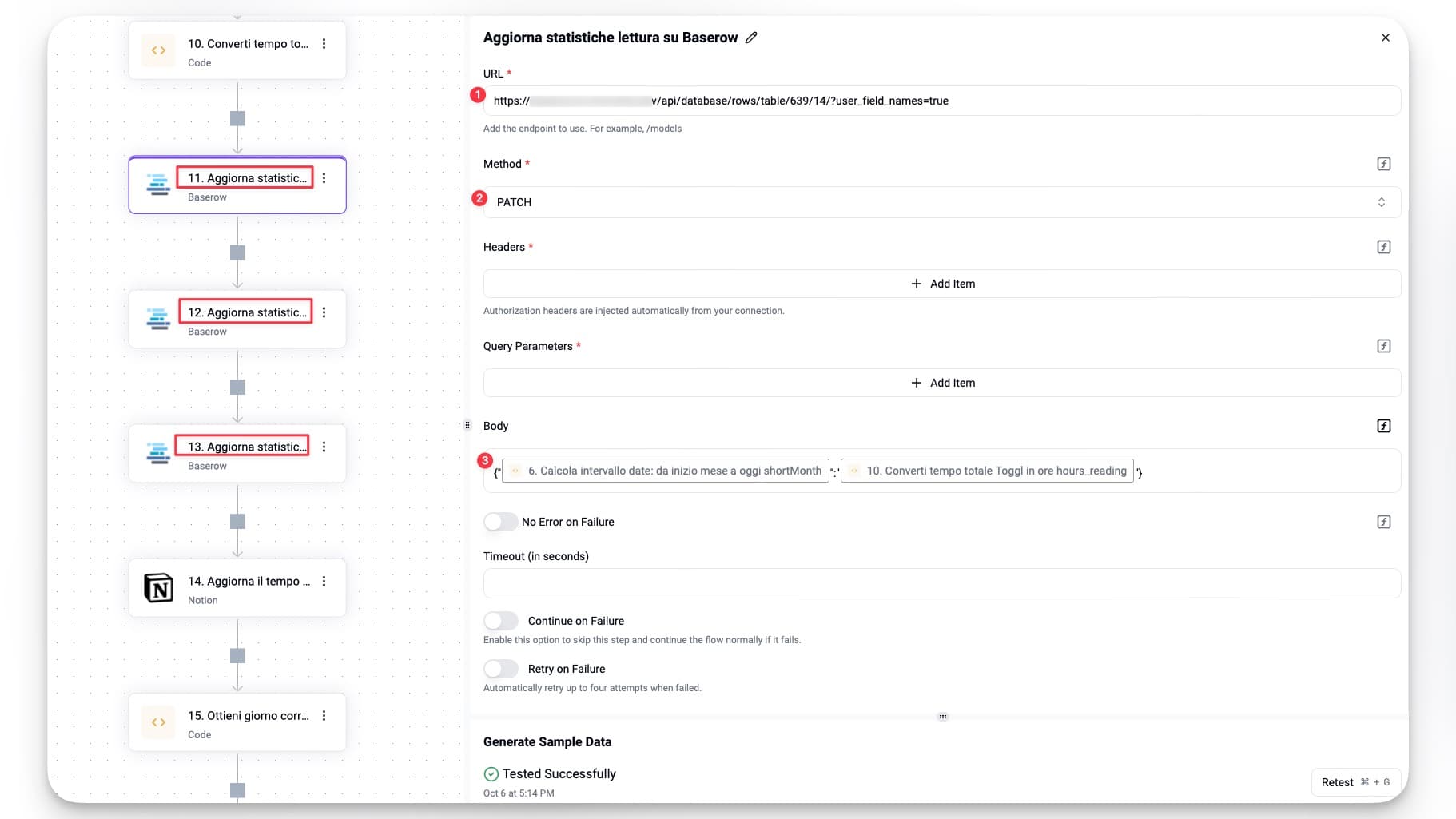
Task: Add Item under Query Parameters
Action: [x=942, y=383]
